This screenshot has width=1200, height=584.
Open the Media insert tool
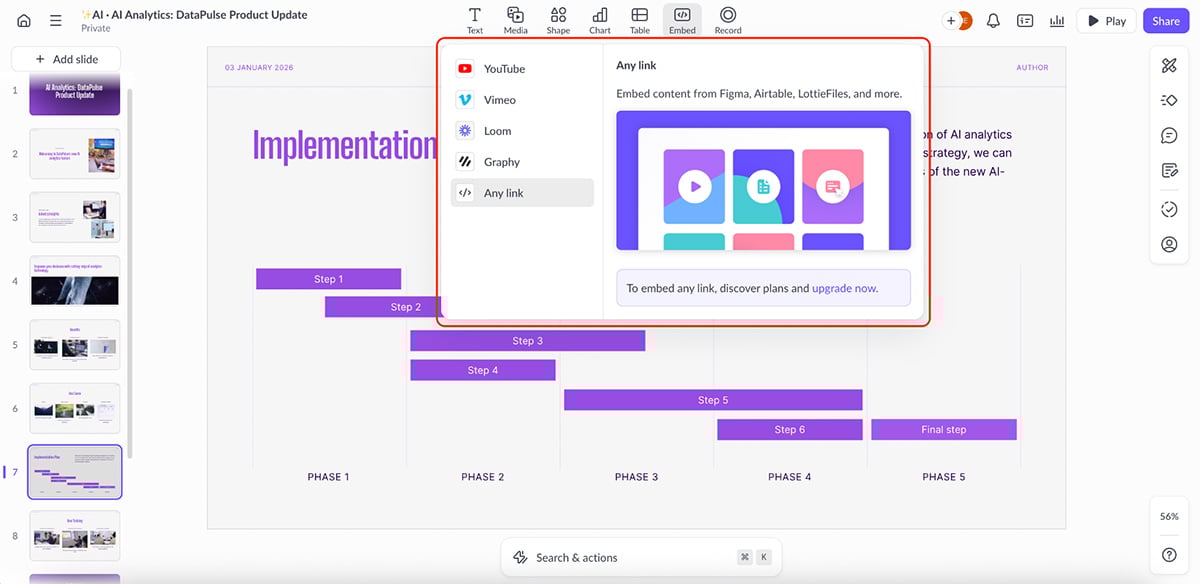coord(515,18)
